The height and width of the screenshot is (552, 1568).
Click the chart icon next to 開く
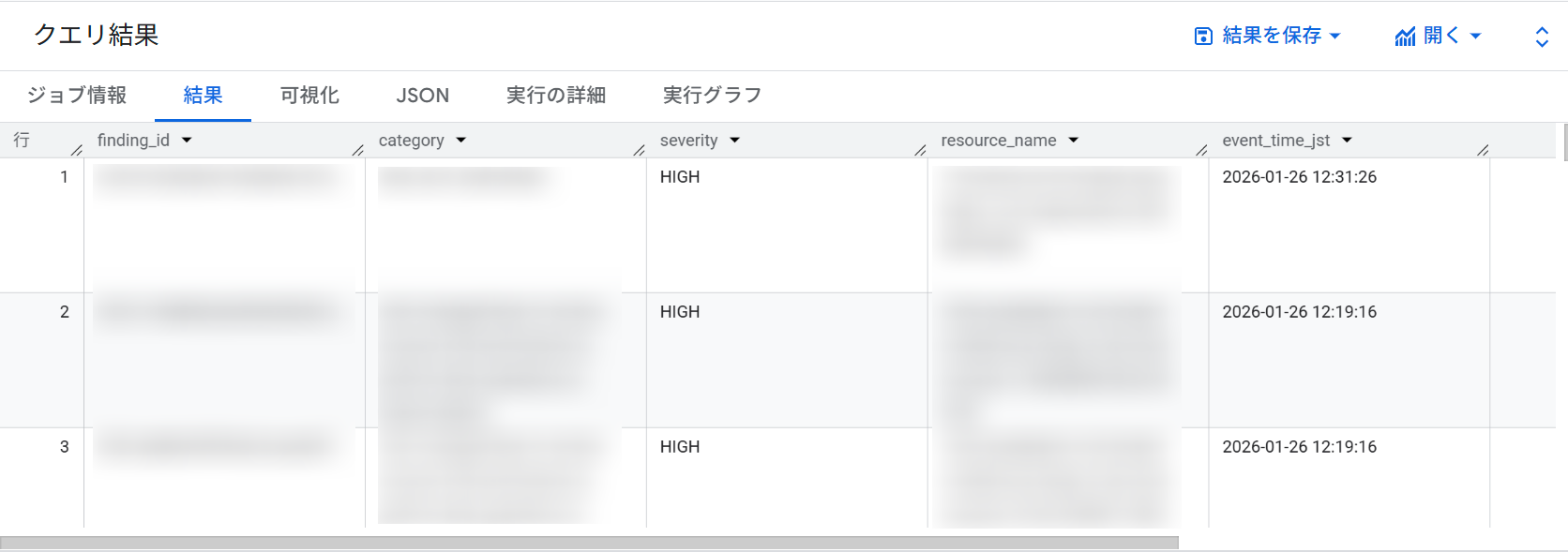tap(1405, 37)
